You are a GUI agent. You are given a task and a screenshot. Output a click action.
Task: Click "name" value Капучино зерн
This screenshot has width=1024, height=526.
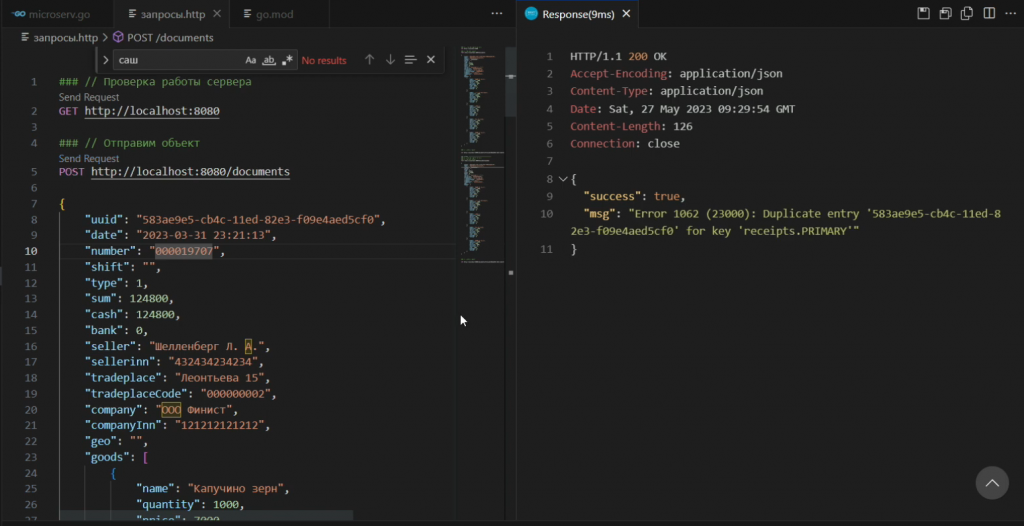(238, 489)
